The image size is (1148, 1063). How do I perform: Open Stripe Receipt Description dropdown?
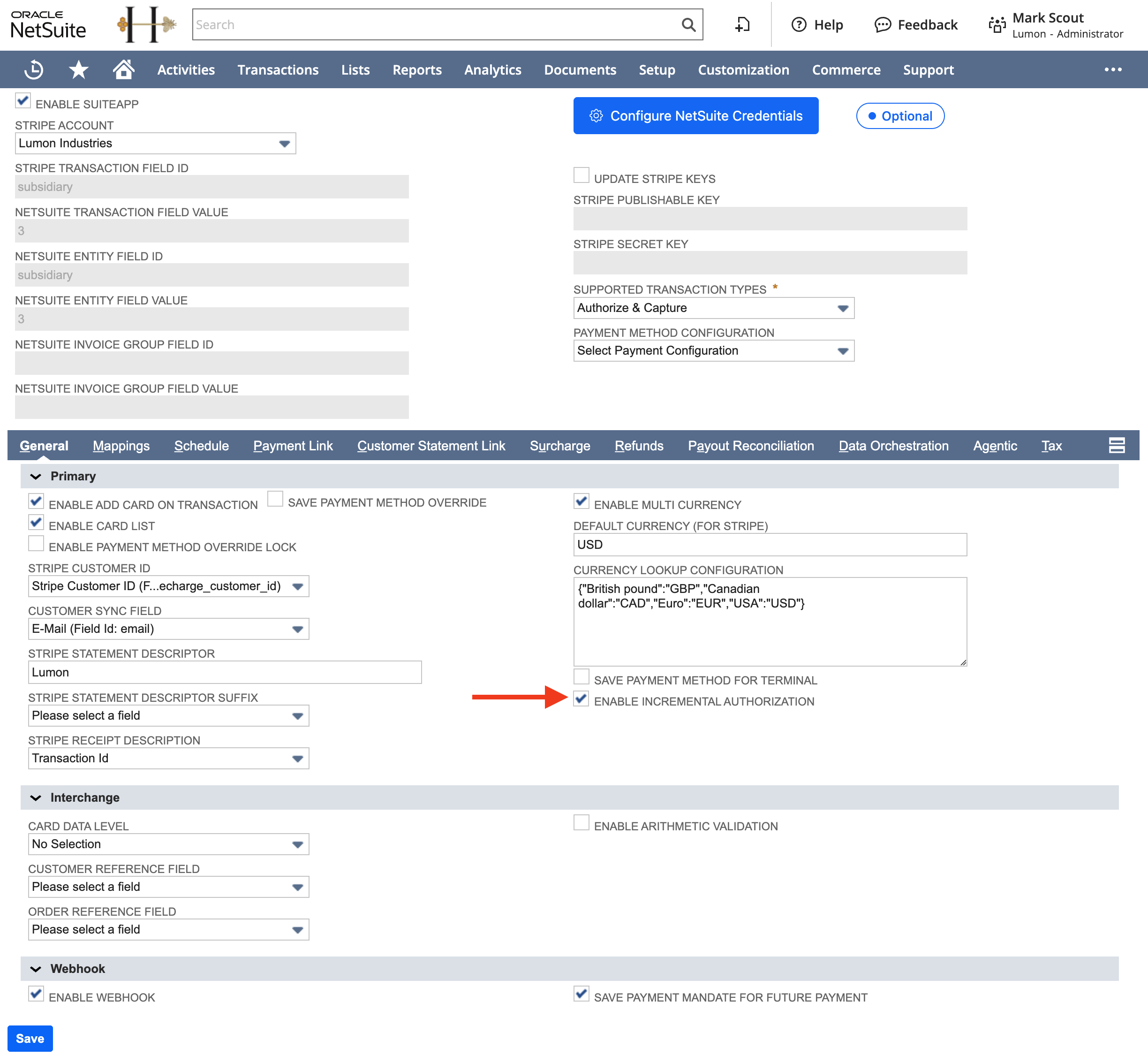(168, 758)
